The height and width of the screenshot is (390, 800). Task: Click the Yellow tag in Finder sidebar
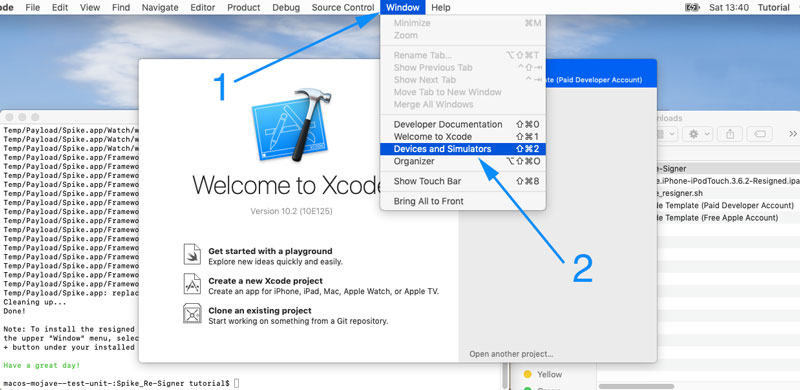tap(543, 374)
